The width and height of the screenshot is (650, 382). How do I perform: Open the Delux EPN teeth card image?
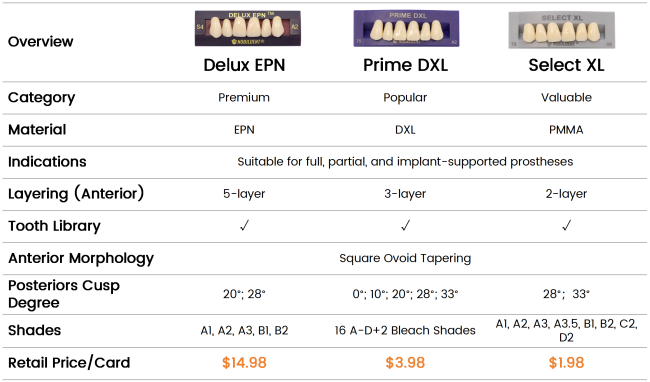tap(247, 28)
